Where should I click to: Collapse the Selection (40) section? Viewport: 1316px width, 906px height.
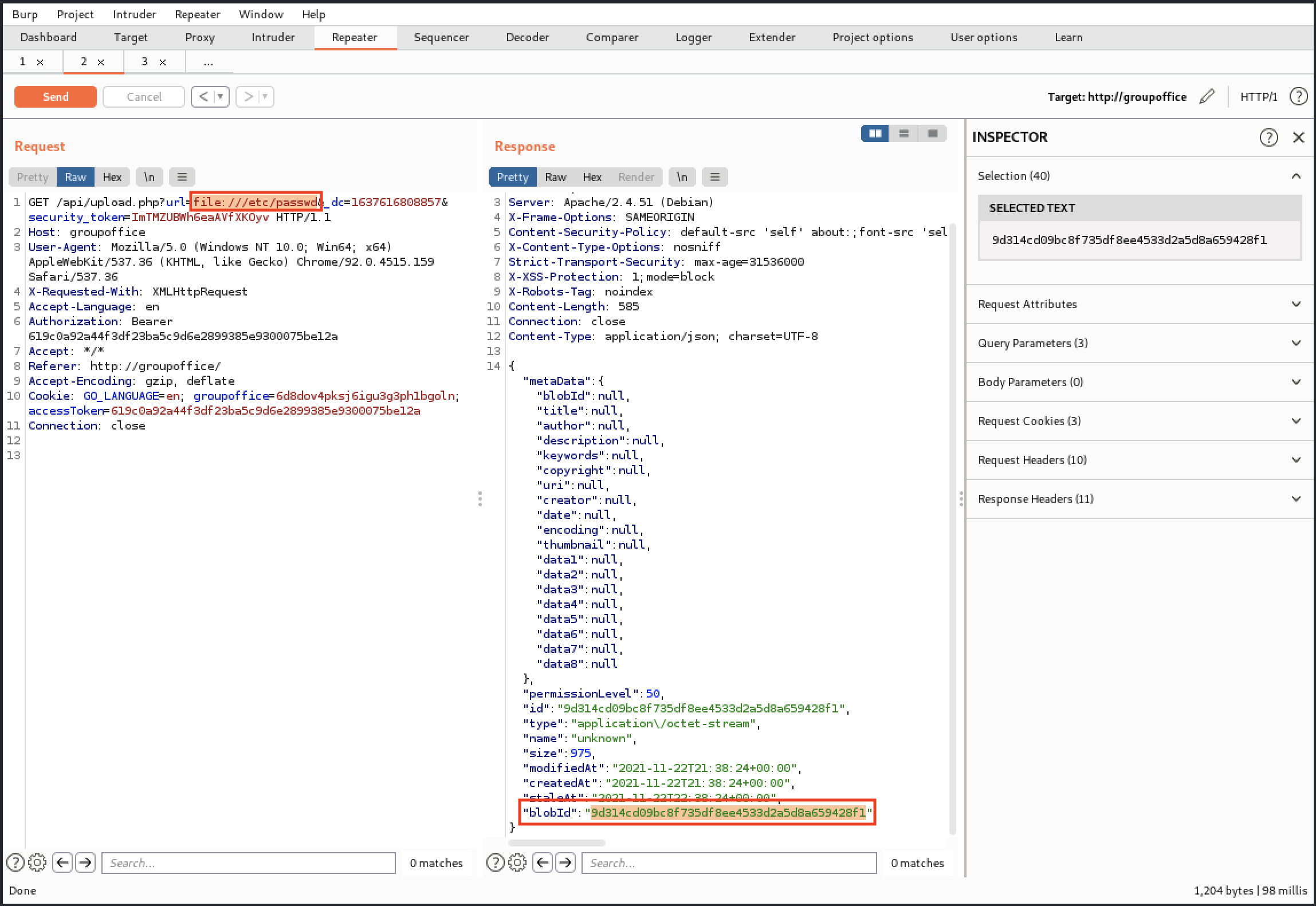click(1139, 176)
